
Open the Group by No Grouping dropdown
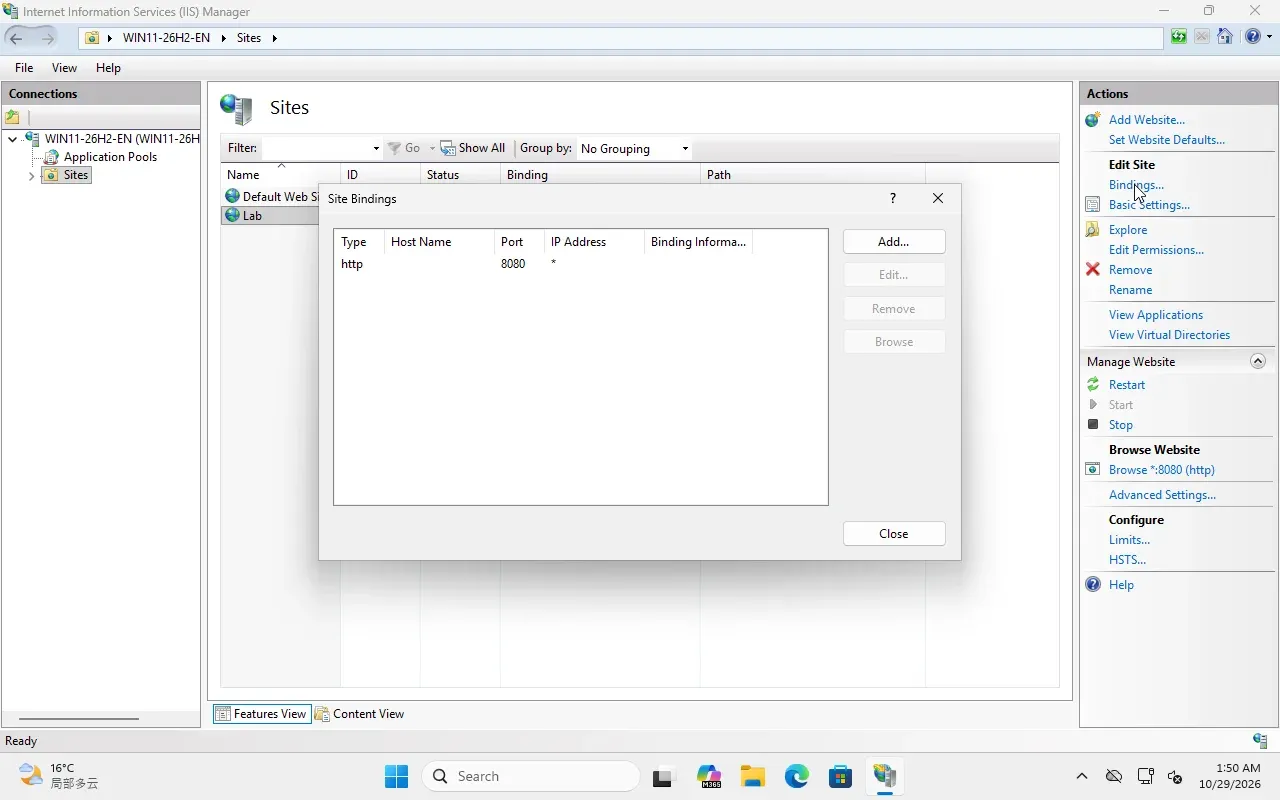[x=634, y=149]
